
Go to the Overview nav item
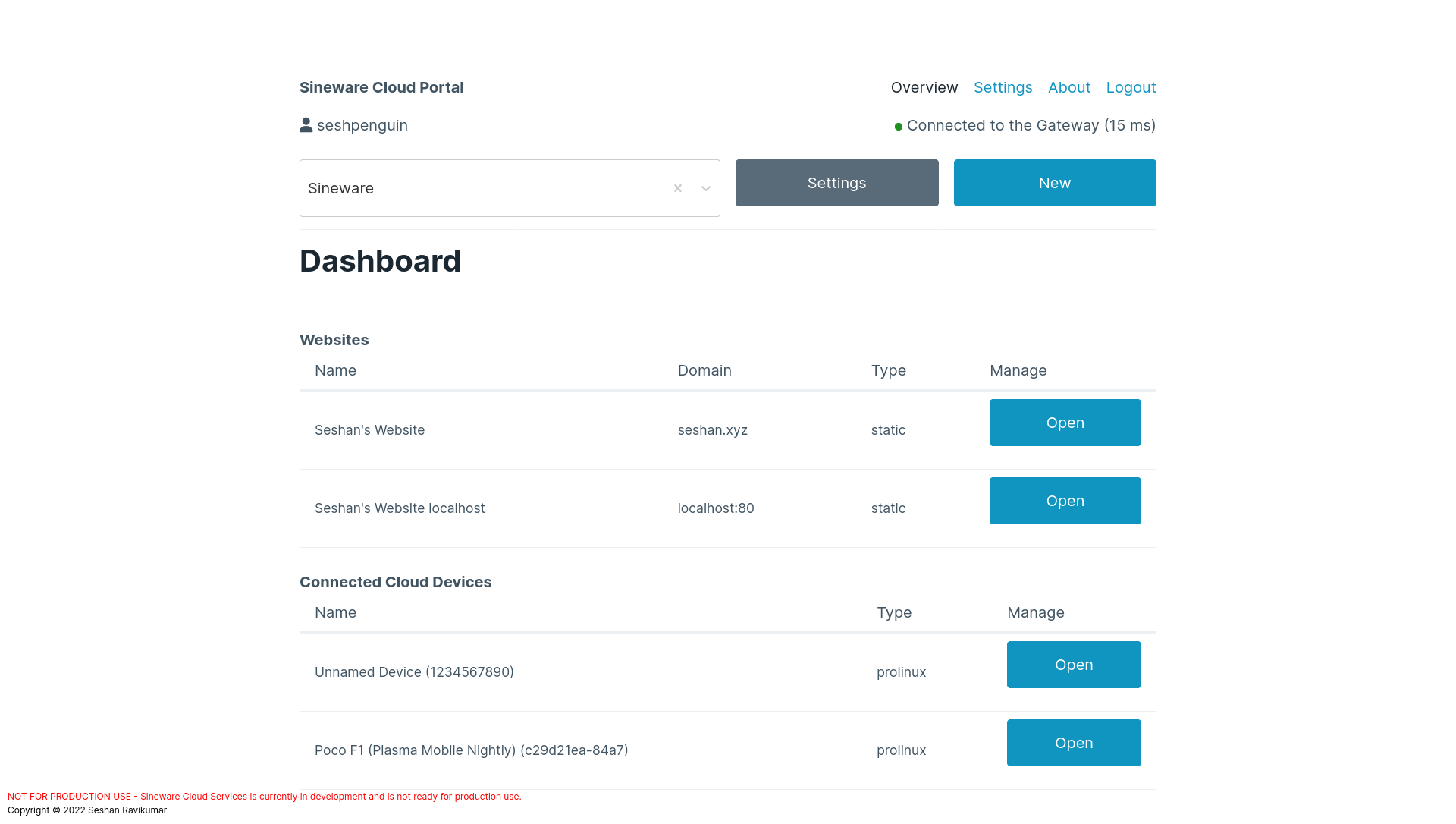pyautogui.click(x=924, y=87)
